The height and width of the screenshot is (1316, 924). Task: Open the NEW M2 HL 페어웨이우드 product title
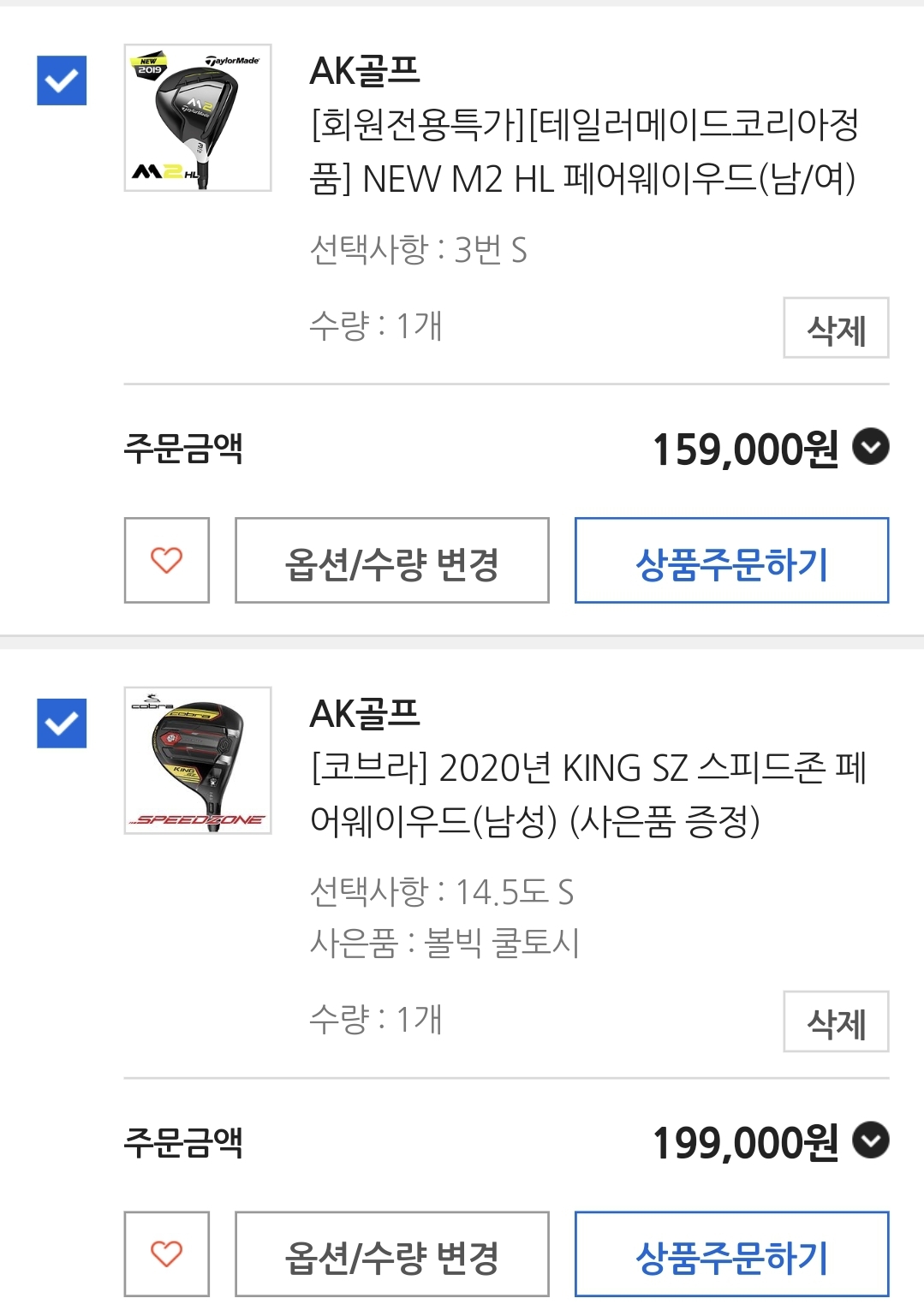pyautogui.click(x=584, y=152)
